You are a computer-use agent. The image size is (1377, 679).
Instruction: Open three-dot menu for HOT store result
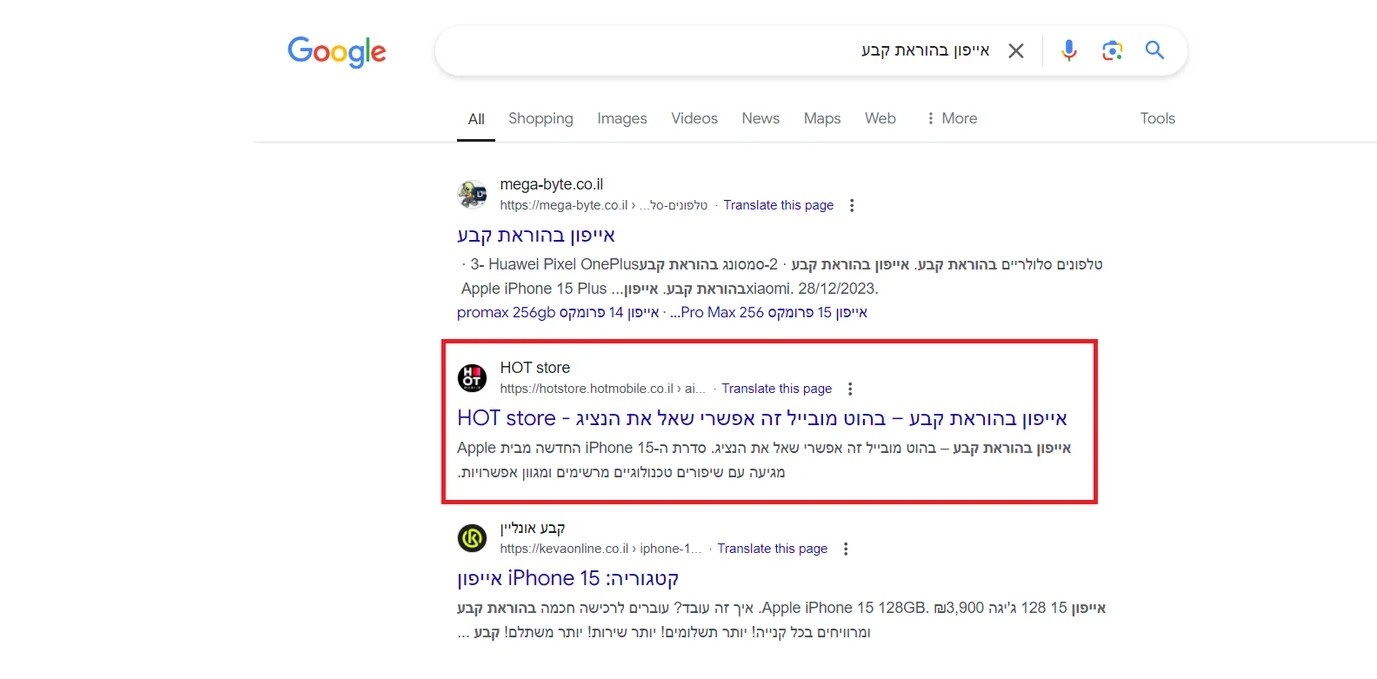[850, 389]
